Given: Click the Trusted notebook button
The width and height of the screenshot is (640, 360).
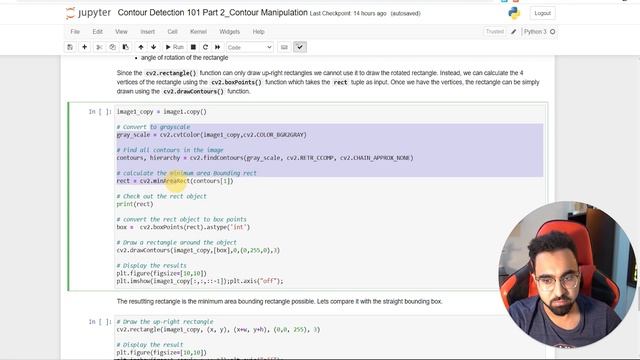Looking at the screenshot, I should [x=495, y=31].
